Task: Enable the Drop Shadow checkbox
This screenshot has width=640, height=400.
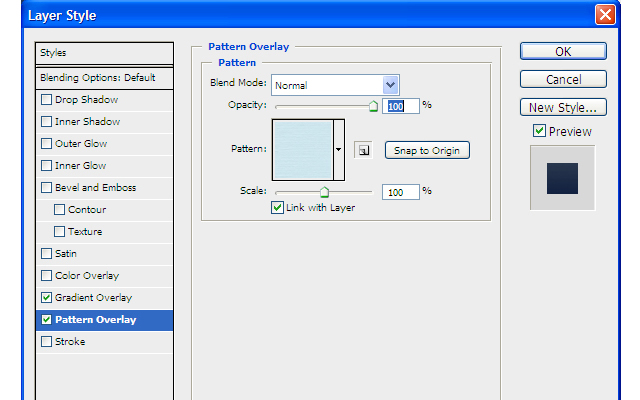Action: point(46,100)
